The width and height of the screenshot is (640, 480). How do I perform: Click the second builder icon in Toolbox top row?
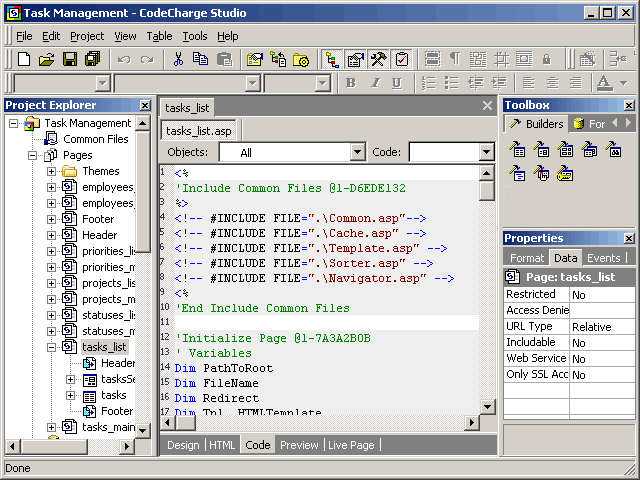pyautogui.click(x=541, y=149)
